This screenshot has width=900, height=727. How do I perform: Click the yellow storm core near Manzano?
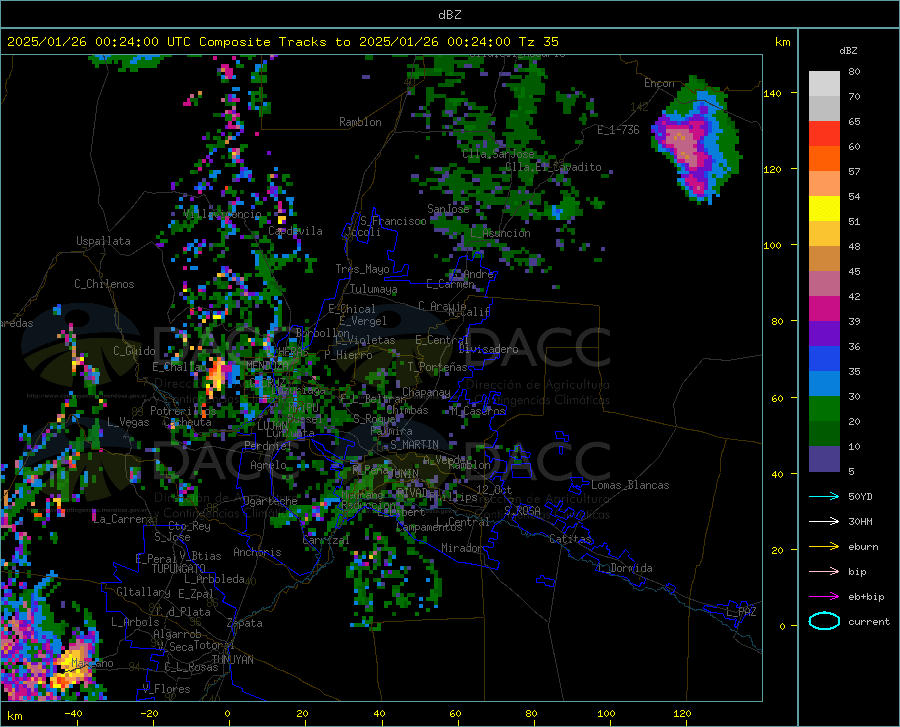coord(70,666)
